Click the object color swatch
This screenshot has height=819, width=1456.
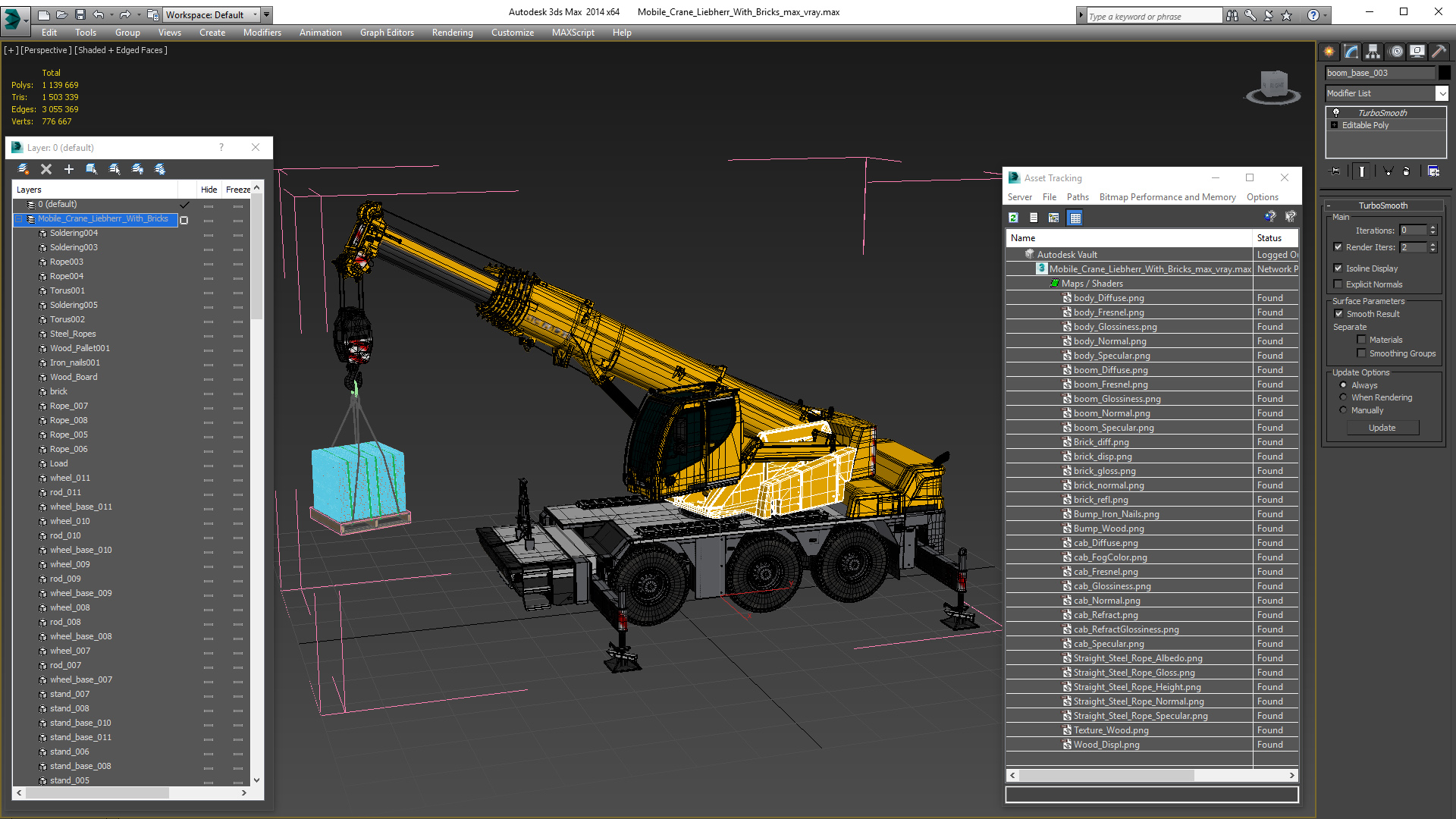1445,73
